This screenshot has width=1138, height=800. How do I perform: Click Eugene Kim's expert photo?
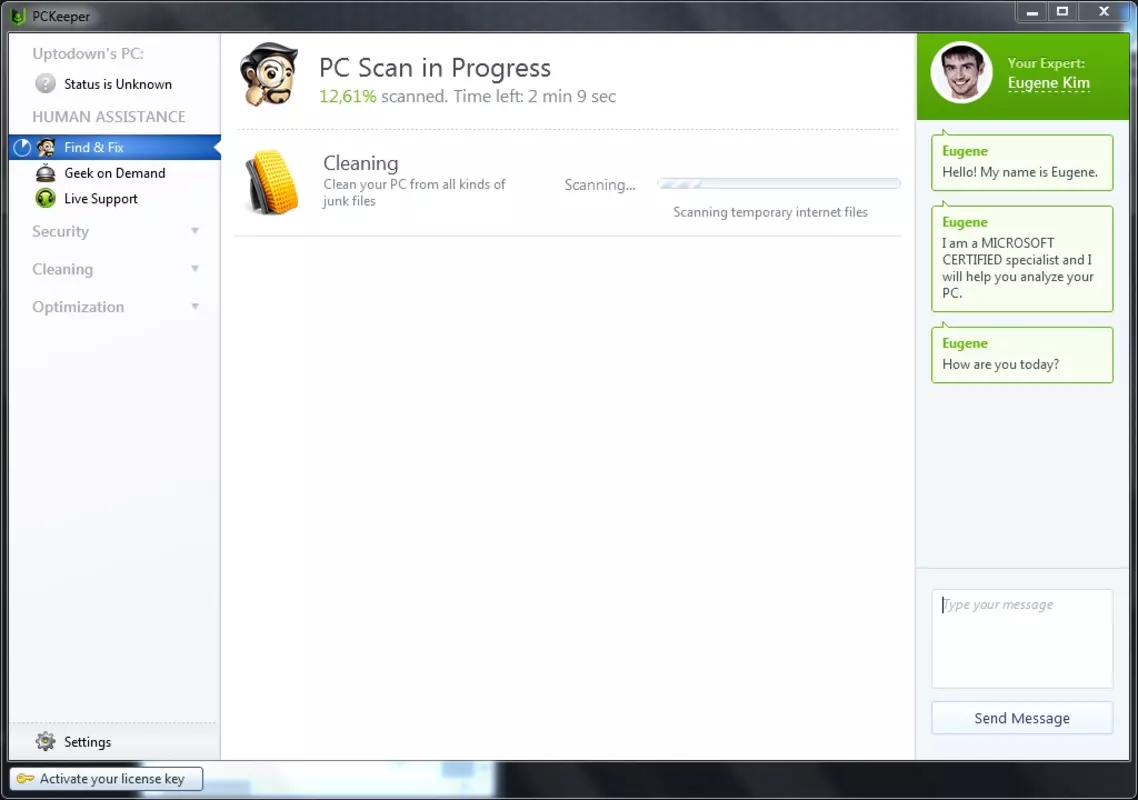pyautogui.click(x=962, y=72)
